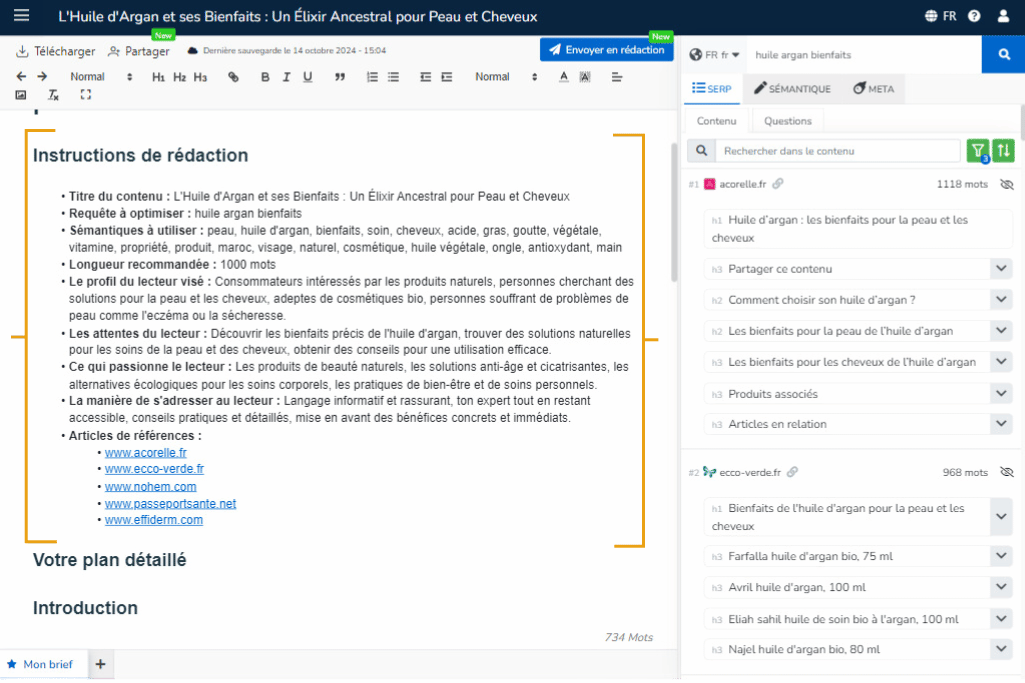Toggle underline formatting

pyautogui.click(x=308, y=77)
